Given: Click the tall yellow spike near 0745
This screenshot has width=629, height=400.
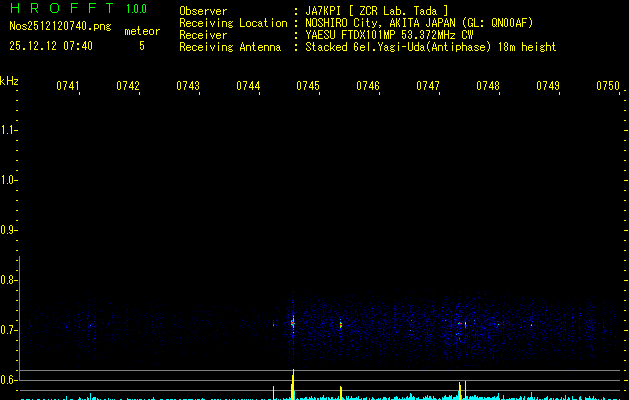Looking at the screenshot, I should pos(293,383).
